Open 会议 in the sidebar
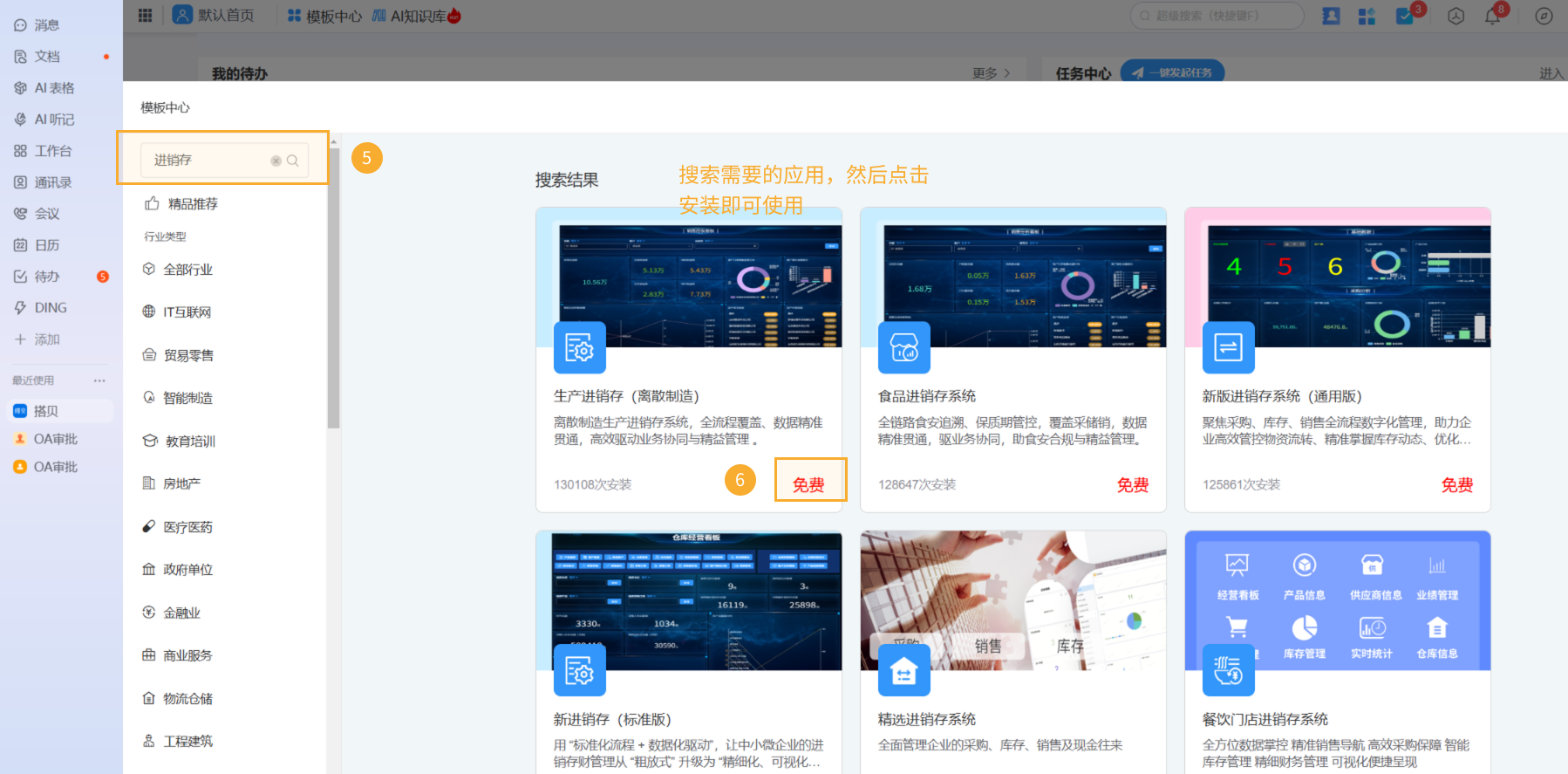 [37, 214]
